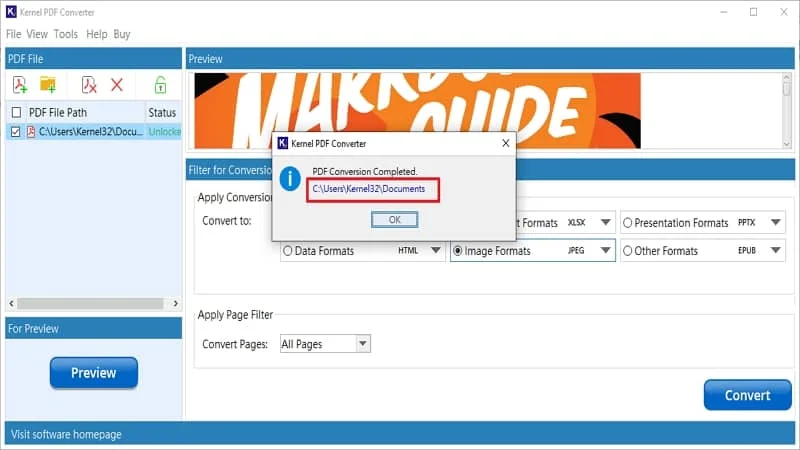Uncheck the C:\Users\Kernel32 file row checkbox
This screenshot has height=450, width=800.
pos(16,132)
